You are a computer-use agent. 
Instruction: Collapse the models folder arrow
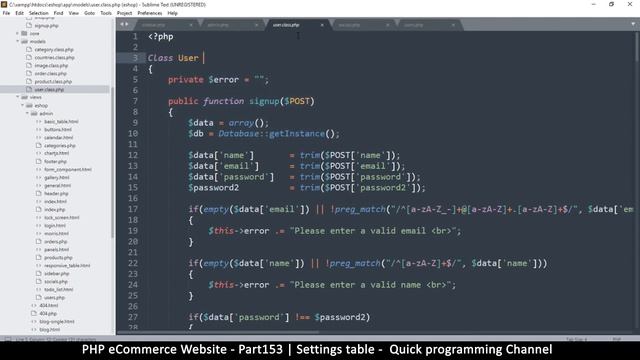point(18,41)
